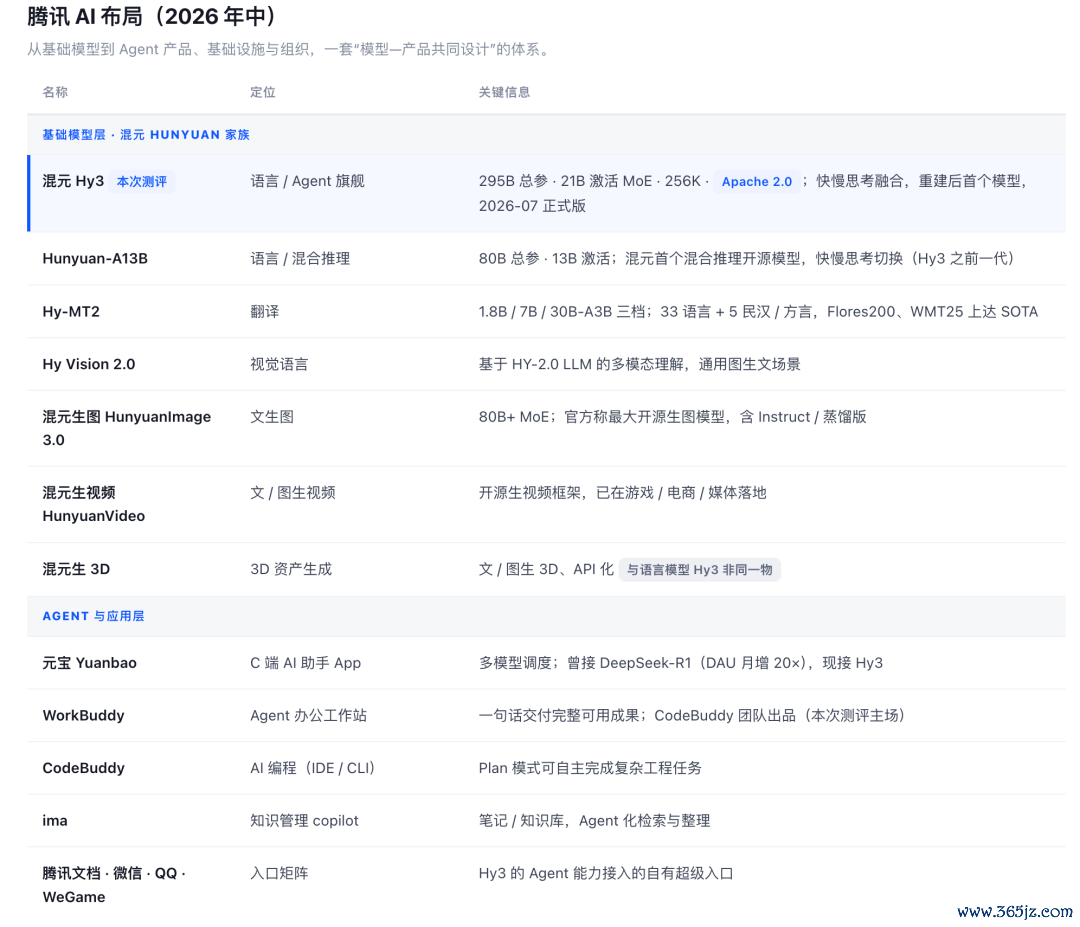This screenshot has height=927, width=1080.
Task: Click the 入口矩阵 cell
Action: (279, 873)
